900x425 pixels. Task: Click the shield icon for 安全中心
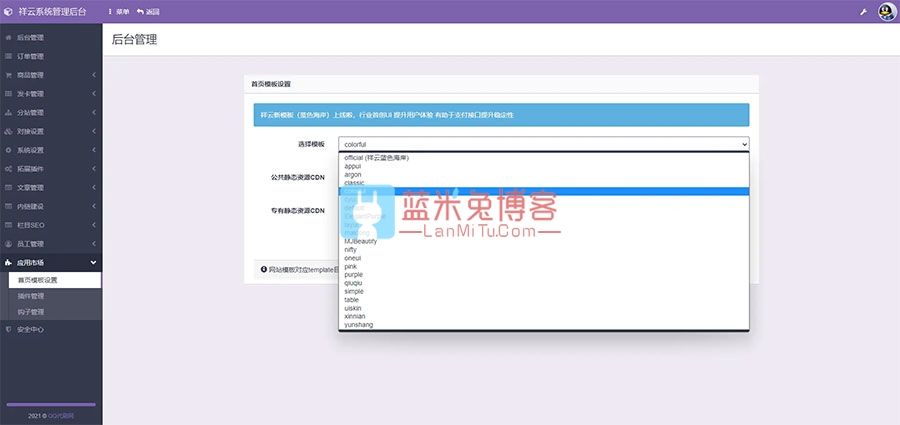pyautogui.click(x=8, y=330)
